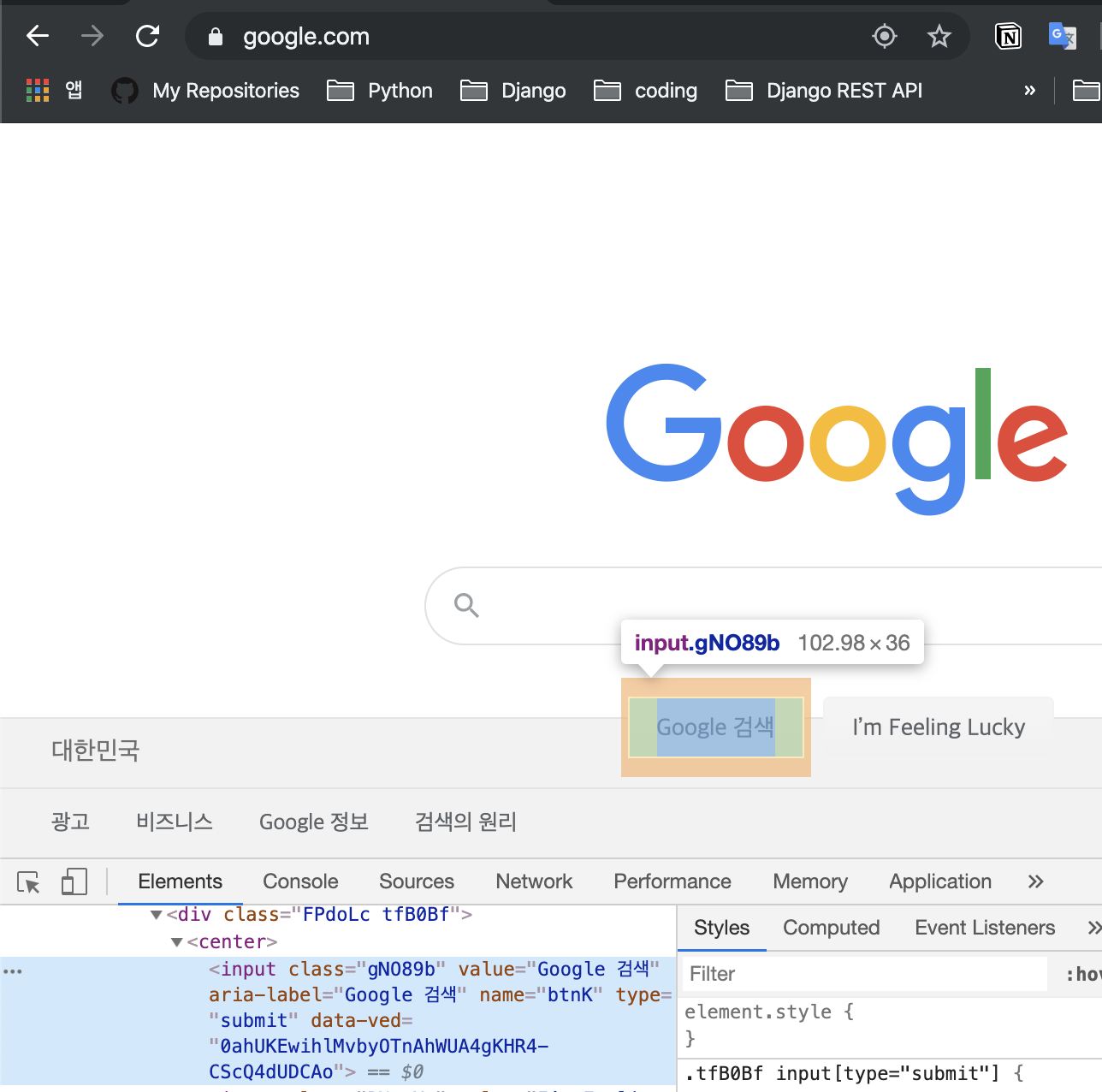This screenshot has width=1102, height=1092.
Task: Click the location target icon in the address bar
Action: (x=884, y=36)
